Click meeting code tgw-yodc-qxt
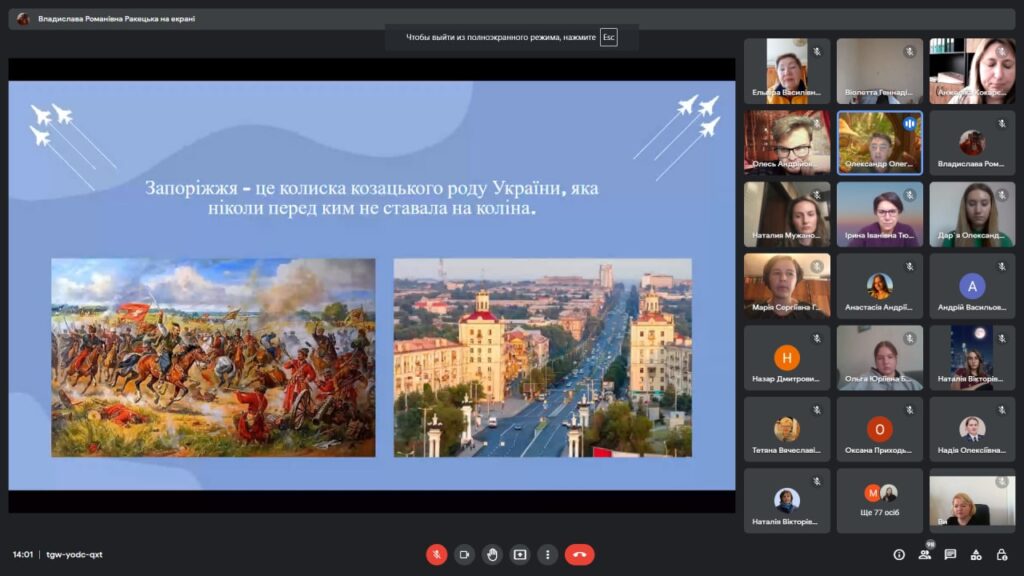Viewport: 1024px width, 576px height. coord(75,554)
